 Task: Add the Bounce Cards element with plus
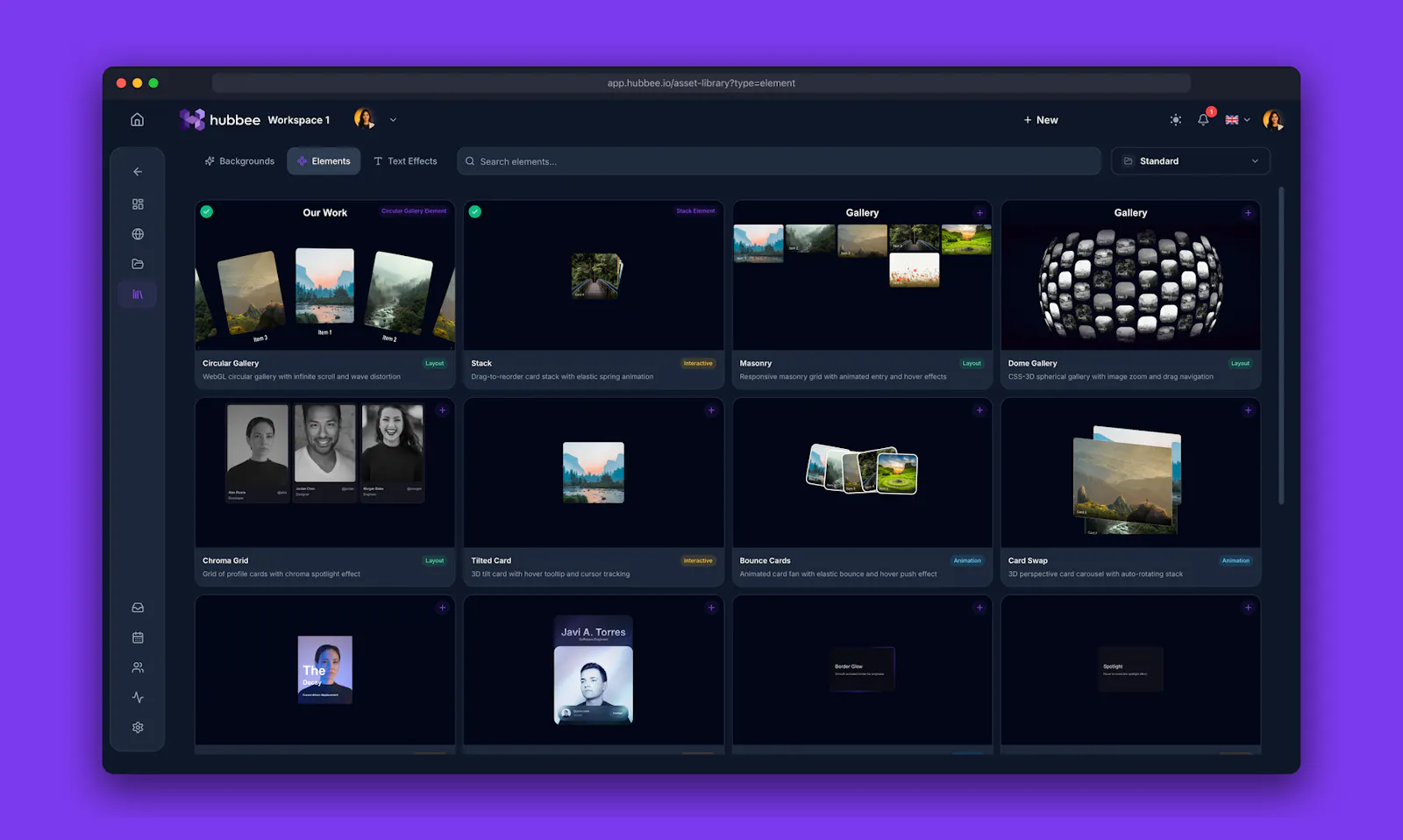pyautogui.click(x=979, y=410)
